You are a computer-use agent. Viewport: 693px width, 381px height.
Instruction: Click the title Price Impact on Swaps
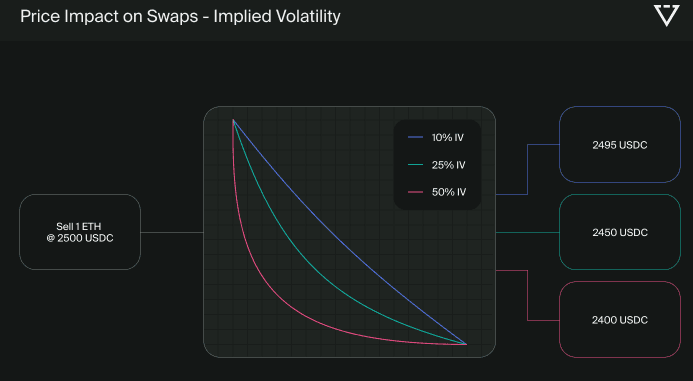[x=108, y=16]
